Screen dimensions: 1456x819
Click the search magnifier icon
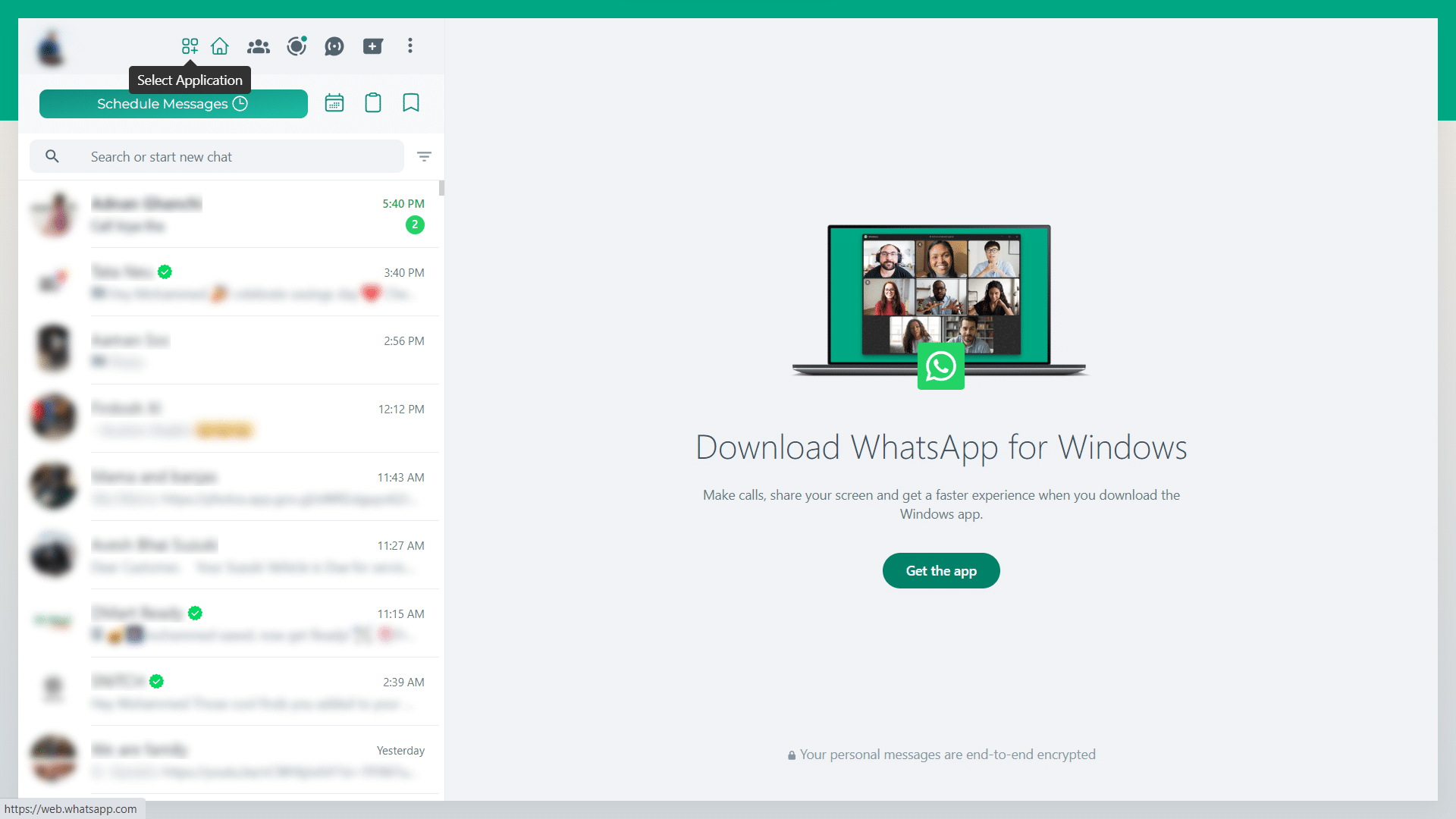52,156
